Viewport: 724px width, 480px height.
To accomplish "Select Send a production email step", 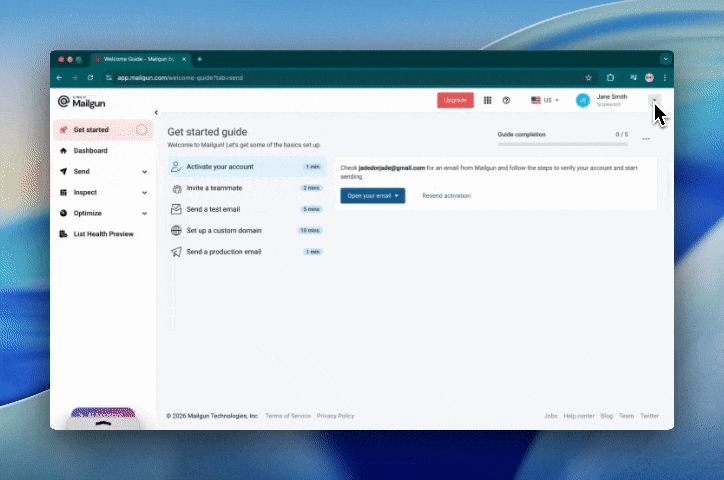I will pos(247,252).
